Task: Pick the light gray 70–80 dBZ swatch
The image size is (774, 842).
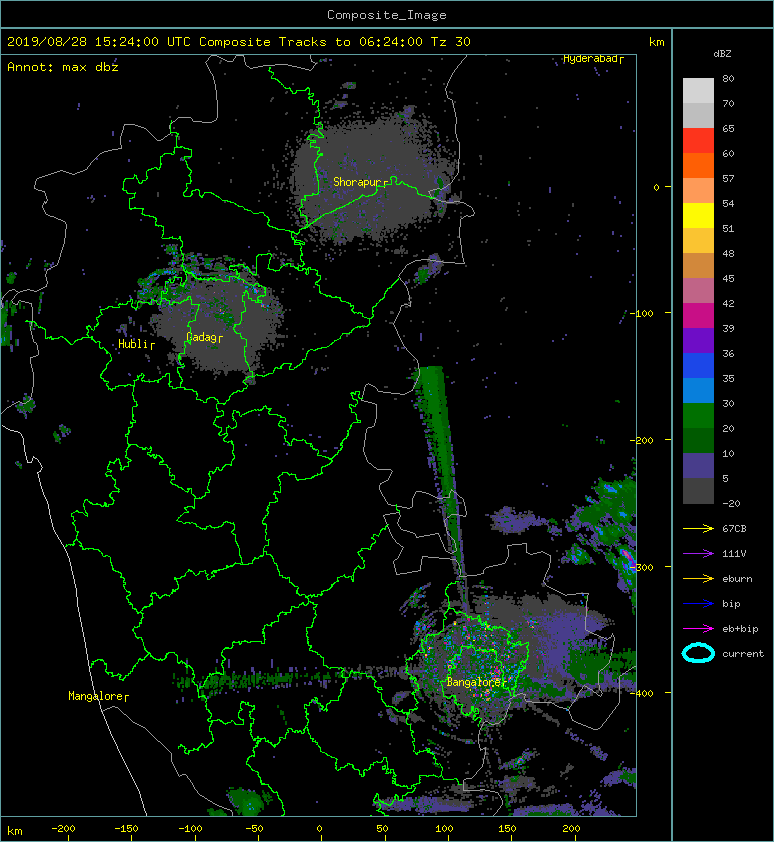Action: [x=698, y=91]
